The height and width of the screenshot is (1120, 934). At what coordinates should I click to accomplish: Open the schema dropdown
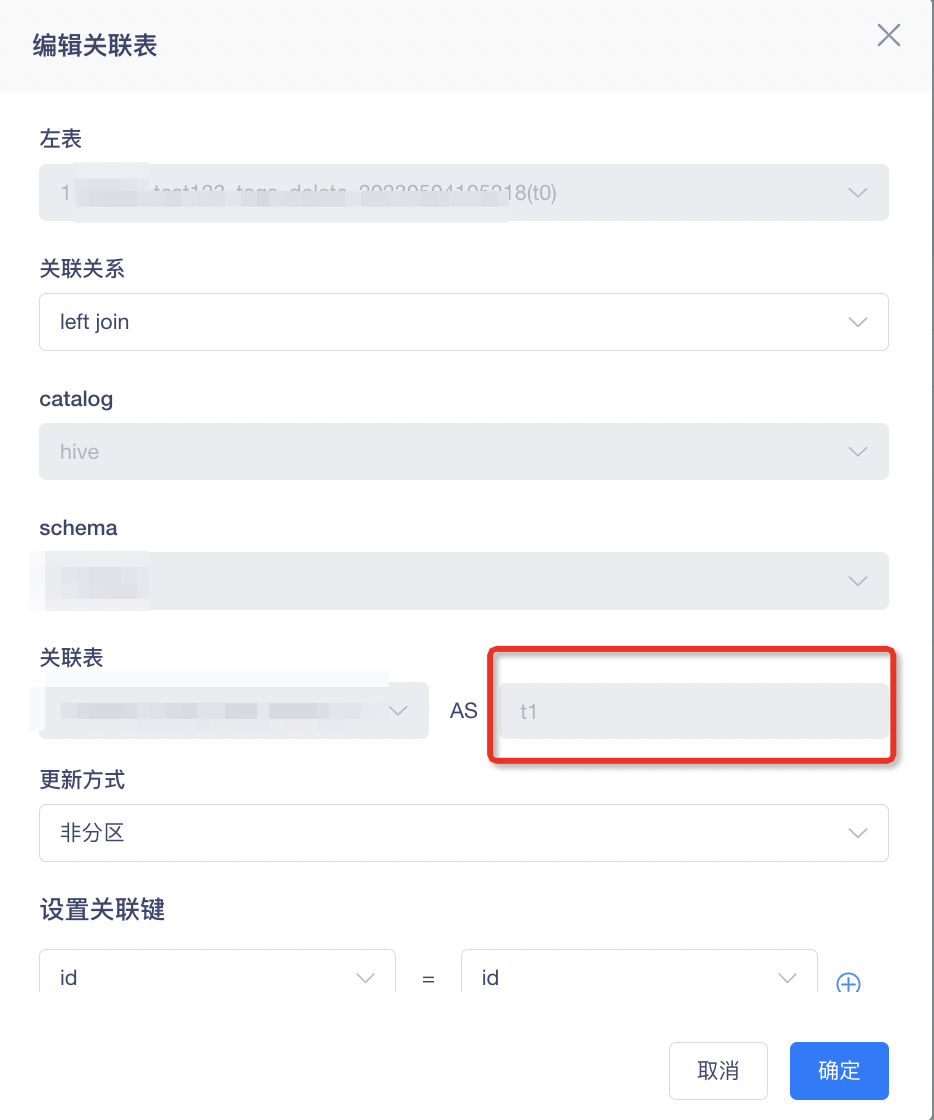point(463,581)
